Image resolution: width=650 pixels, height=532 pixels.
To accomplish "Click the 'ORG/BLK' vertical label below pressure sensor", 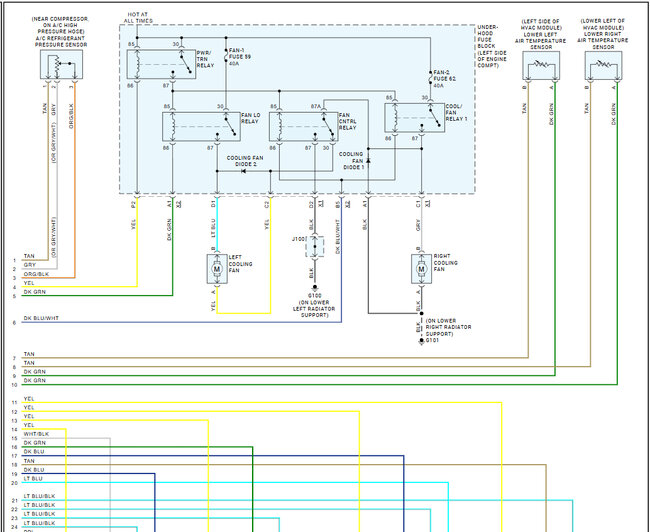I will click(71, 116).
